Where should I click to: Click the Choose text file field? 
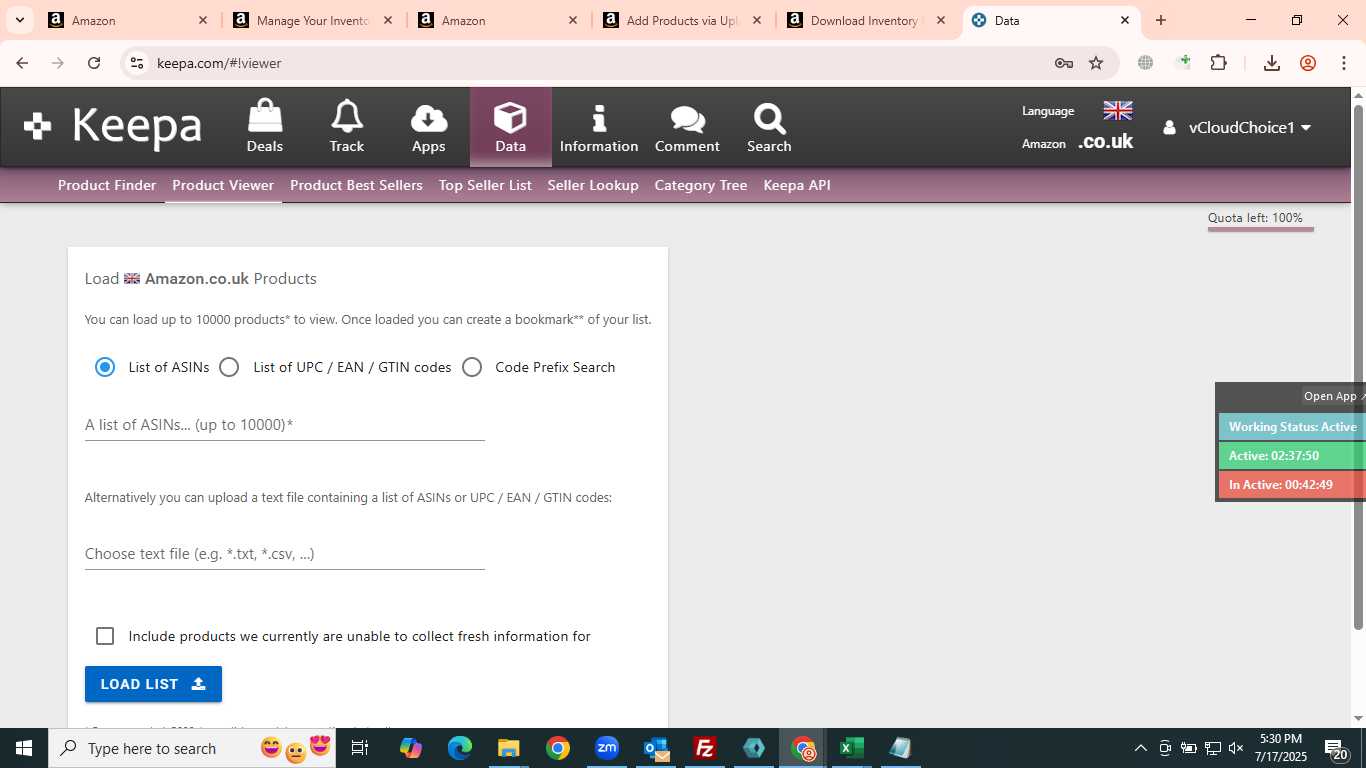(285, 554)
